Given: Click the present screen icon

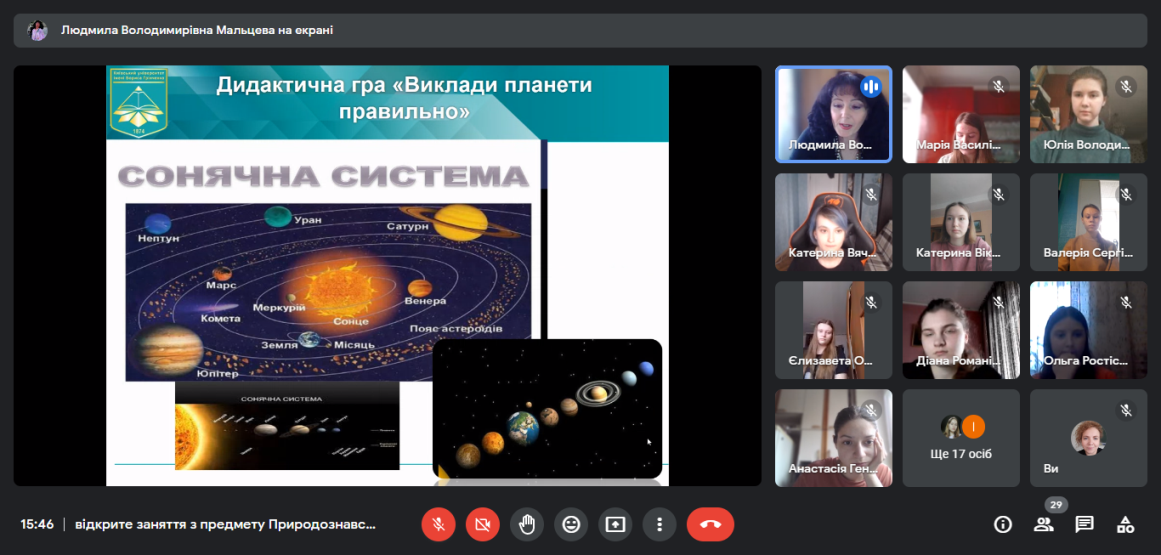Looking at the screenshot, I should point(615,524).
